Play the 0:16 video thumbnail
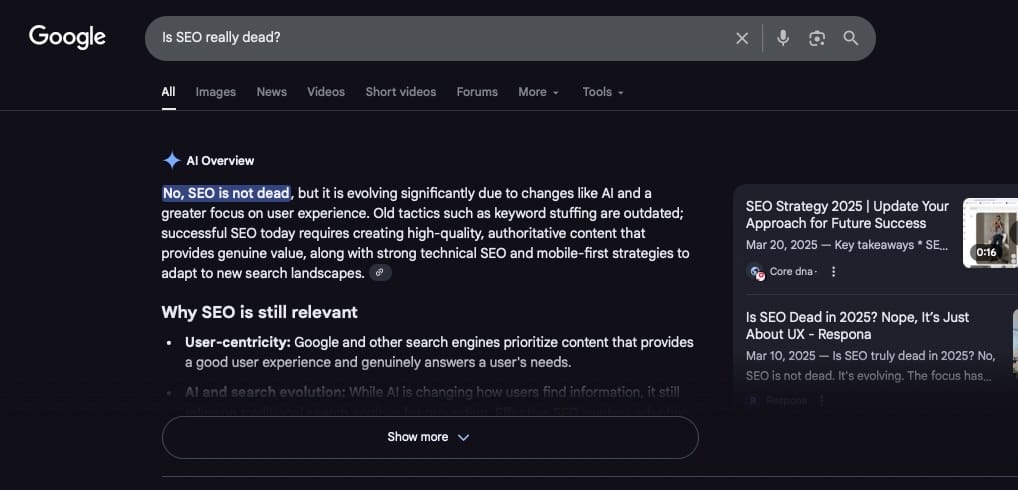Screen dimensions: 1018x490 [990, 232]
